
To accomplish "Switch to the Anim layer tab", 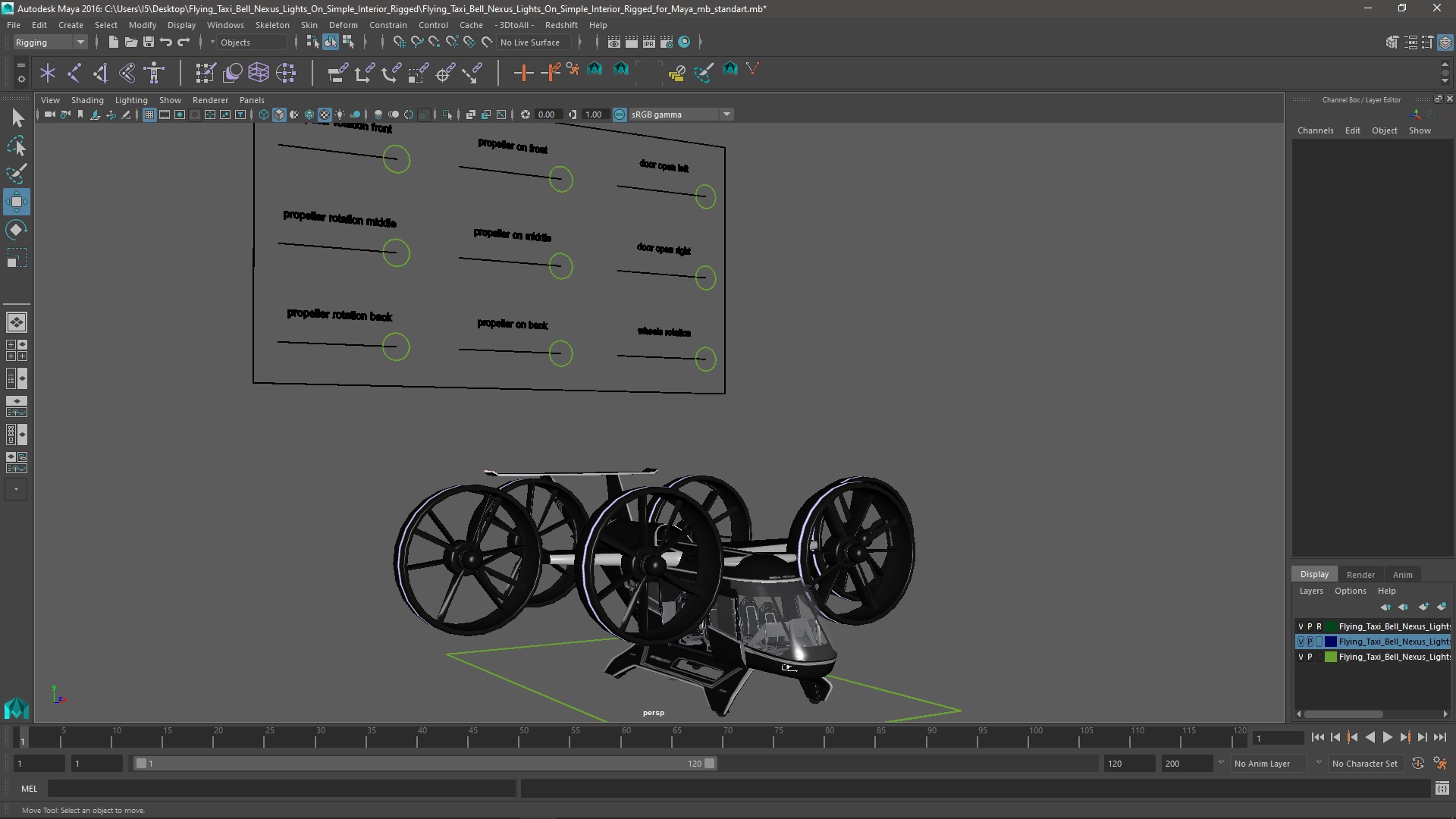I will coord(1402,575).
